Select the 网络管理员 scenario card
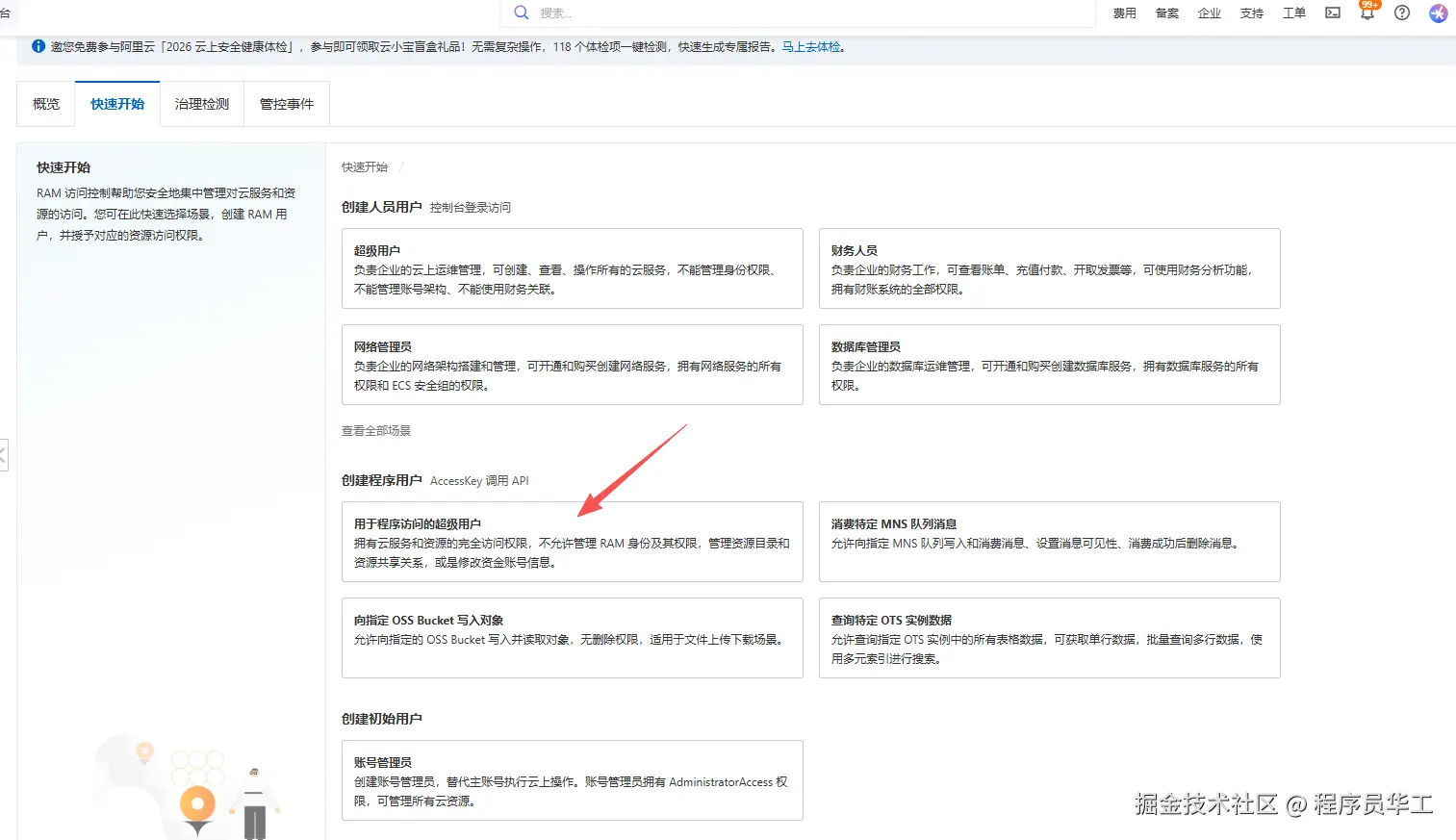 tap(573, 365)
